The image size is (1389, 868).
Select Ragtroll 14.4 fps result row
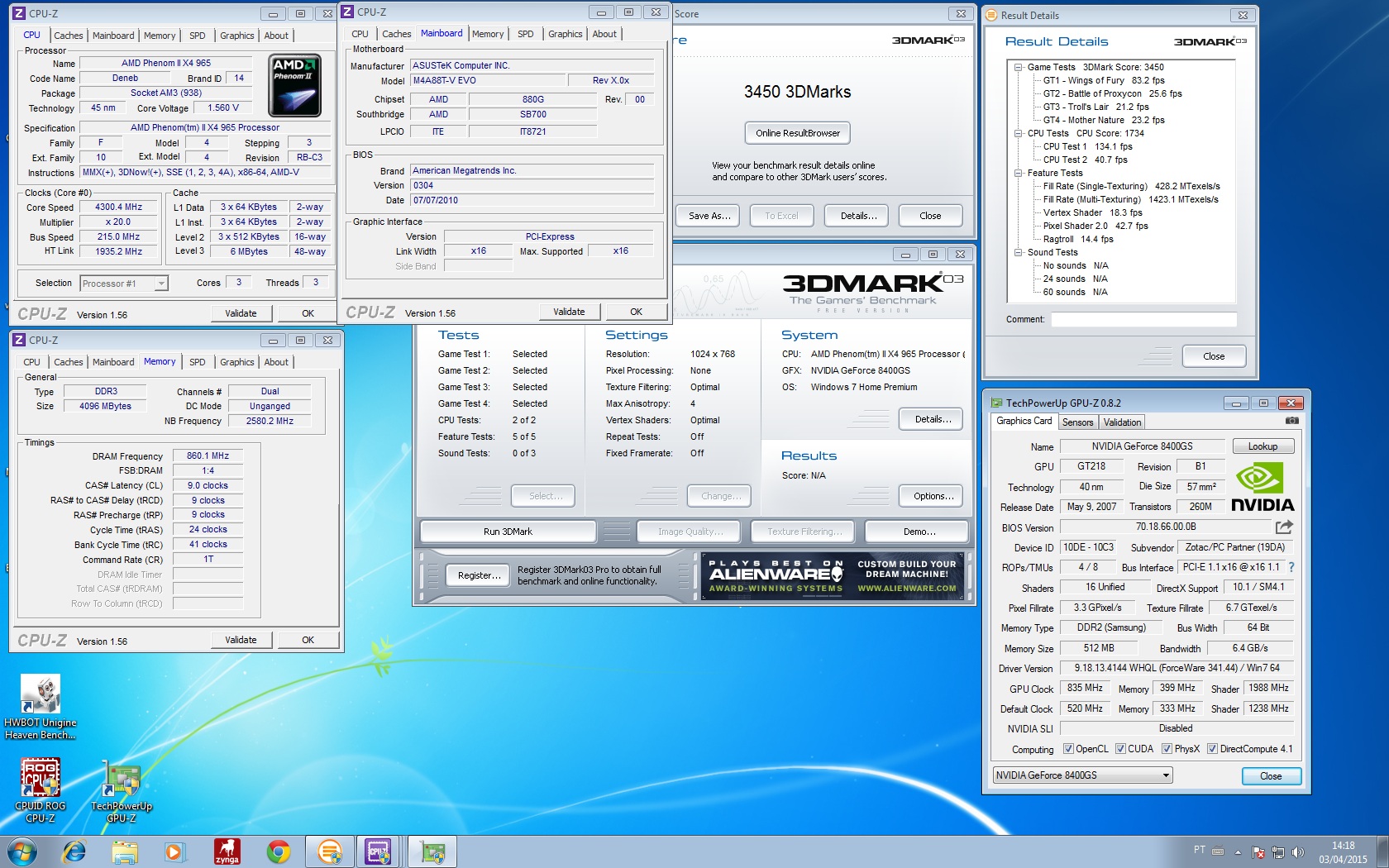(1077, 239)
